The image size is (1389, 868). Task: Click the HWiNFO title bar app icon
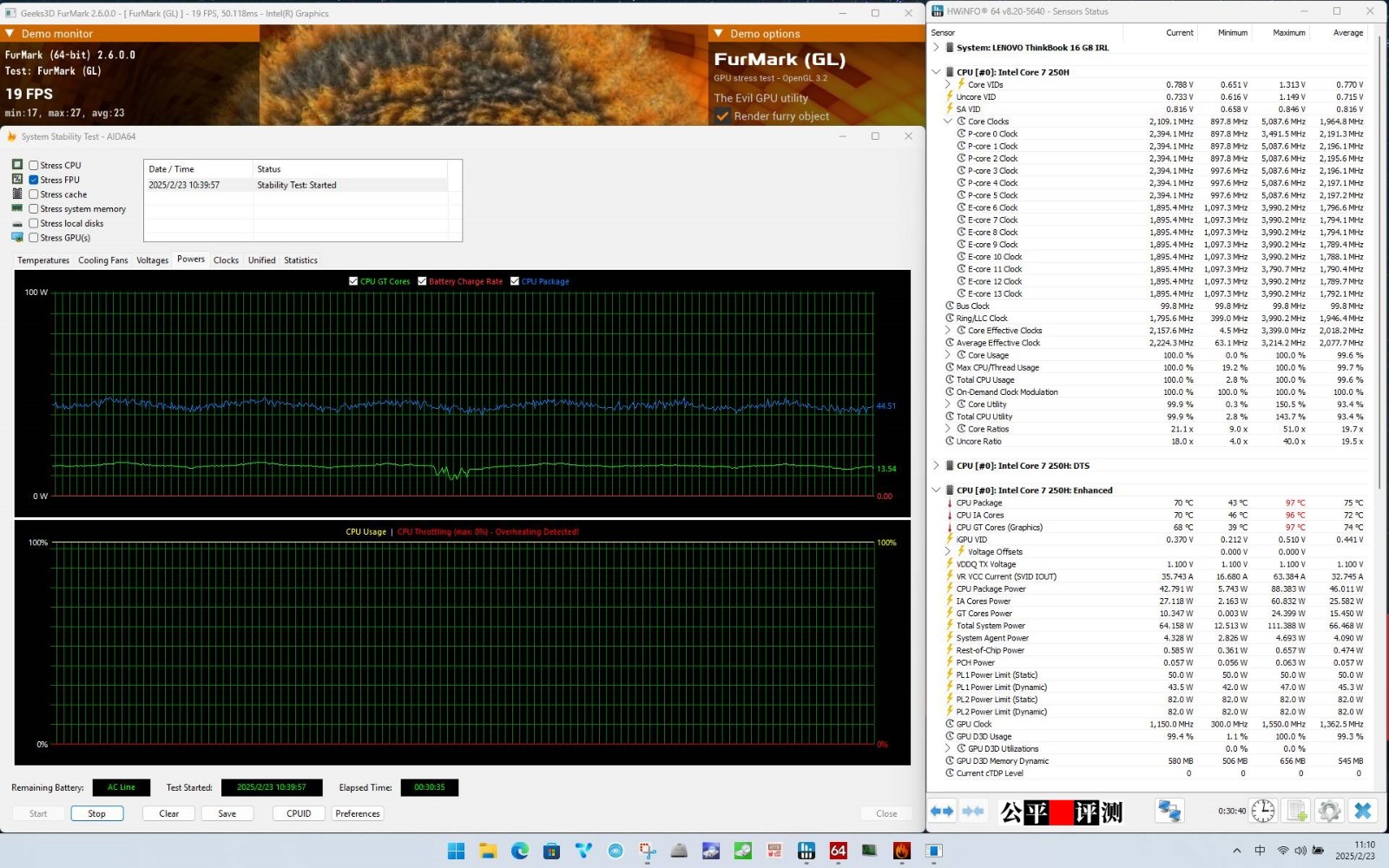938,11
